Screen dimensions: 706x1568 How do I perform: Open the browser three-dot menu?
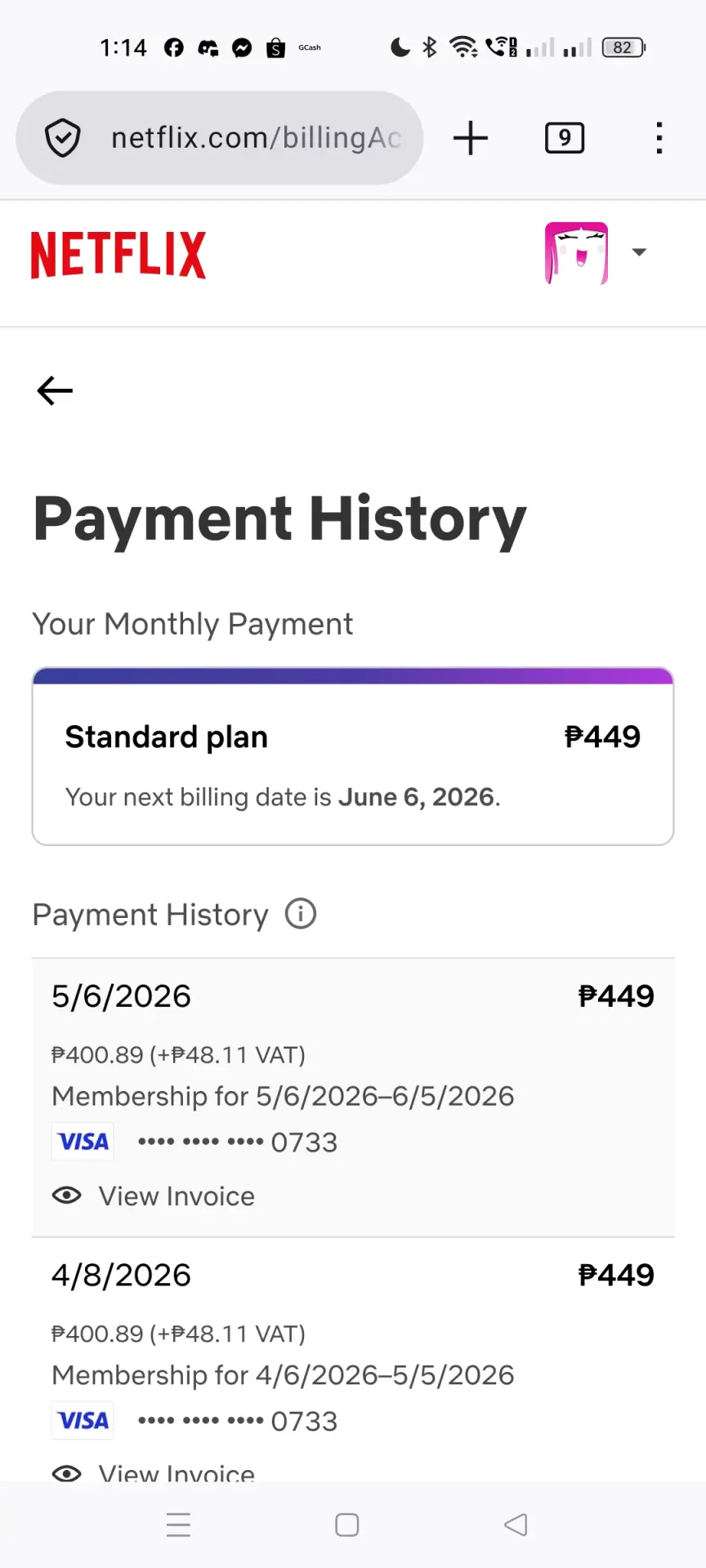[659, 138]
